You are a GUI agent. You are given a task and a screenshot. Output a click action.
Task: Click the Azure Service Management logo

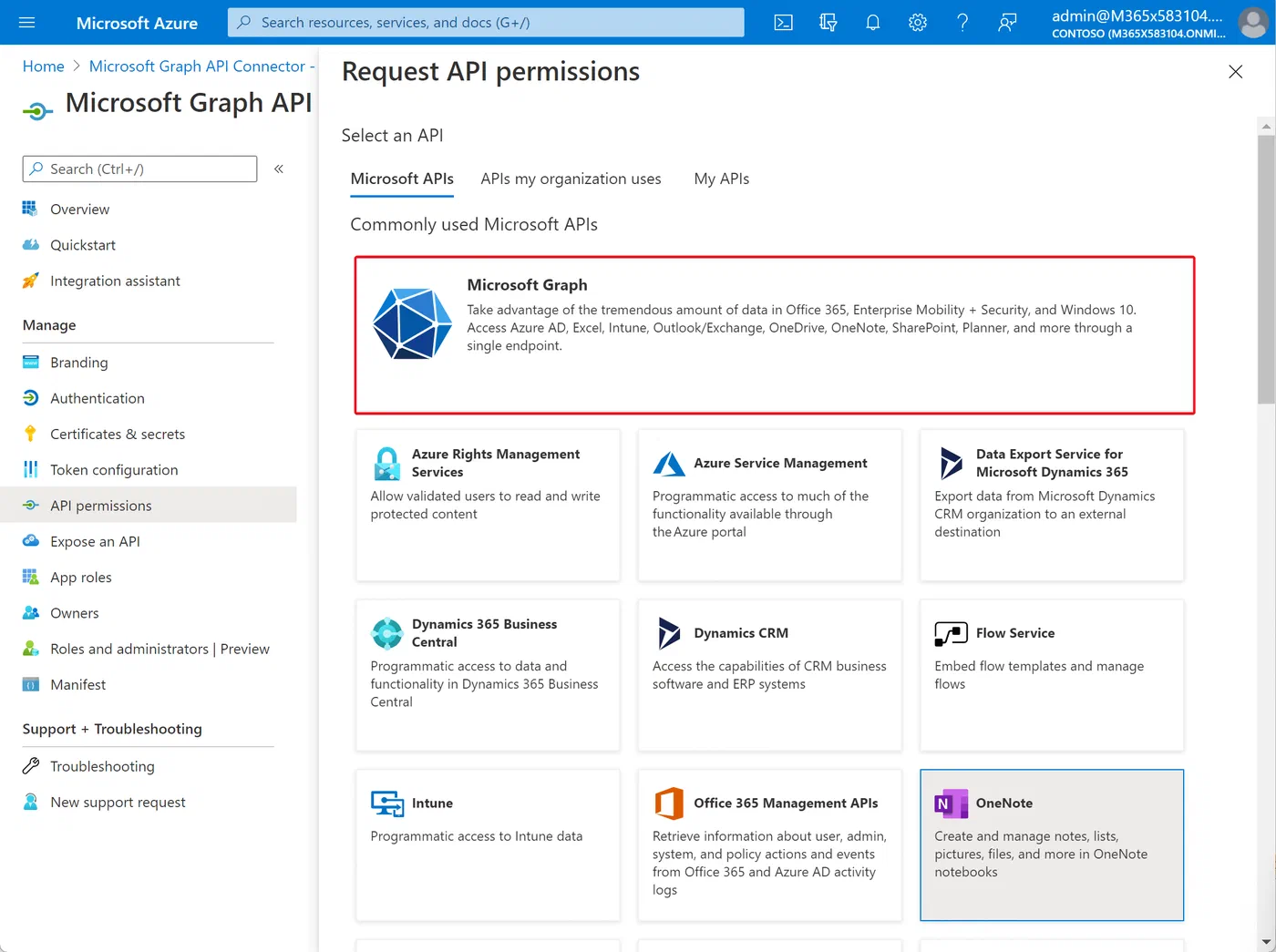669,464
